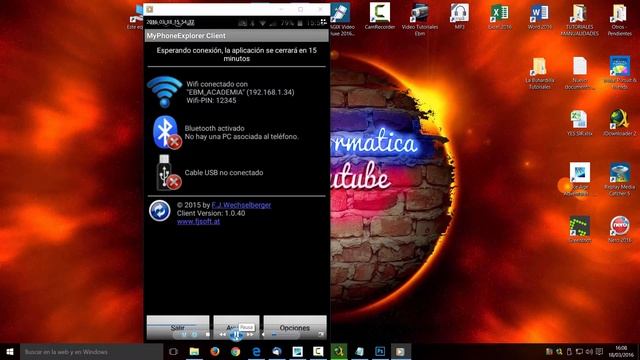Click the blue refresh arrows icon
Viewport: 640px width, 360px height.
tap(160, 211)
